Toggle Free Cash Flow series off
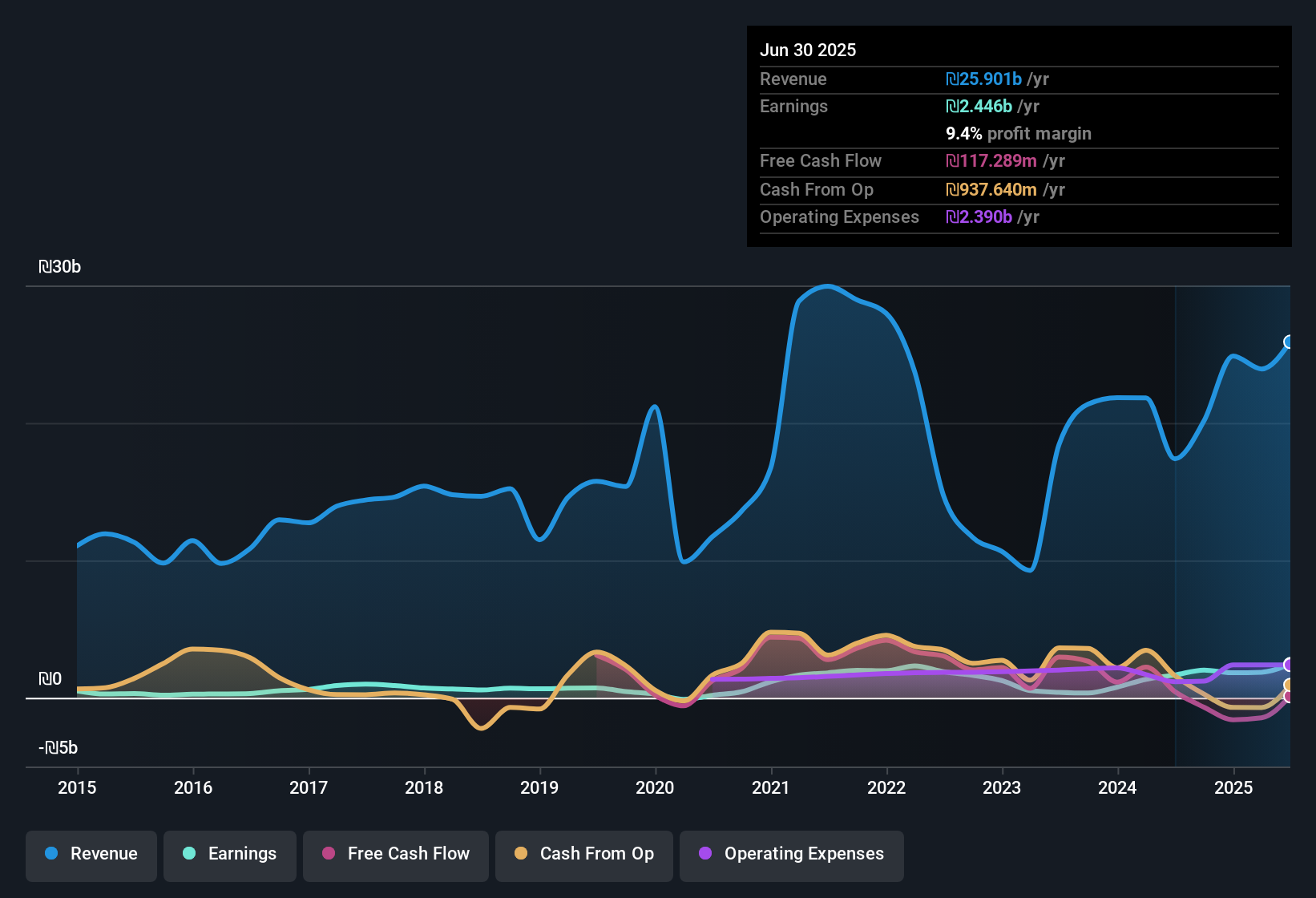This screenshot has width=1316, height=898. point(395,854)
